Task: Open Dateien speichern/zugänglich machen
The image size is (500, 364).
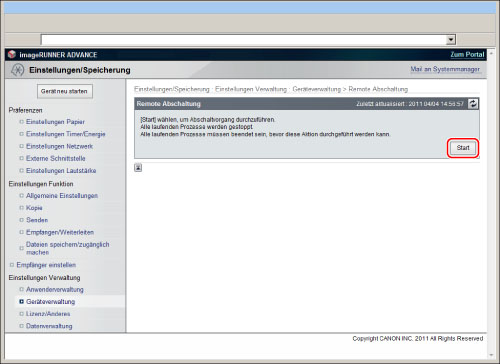Action: click(68, 248)
